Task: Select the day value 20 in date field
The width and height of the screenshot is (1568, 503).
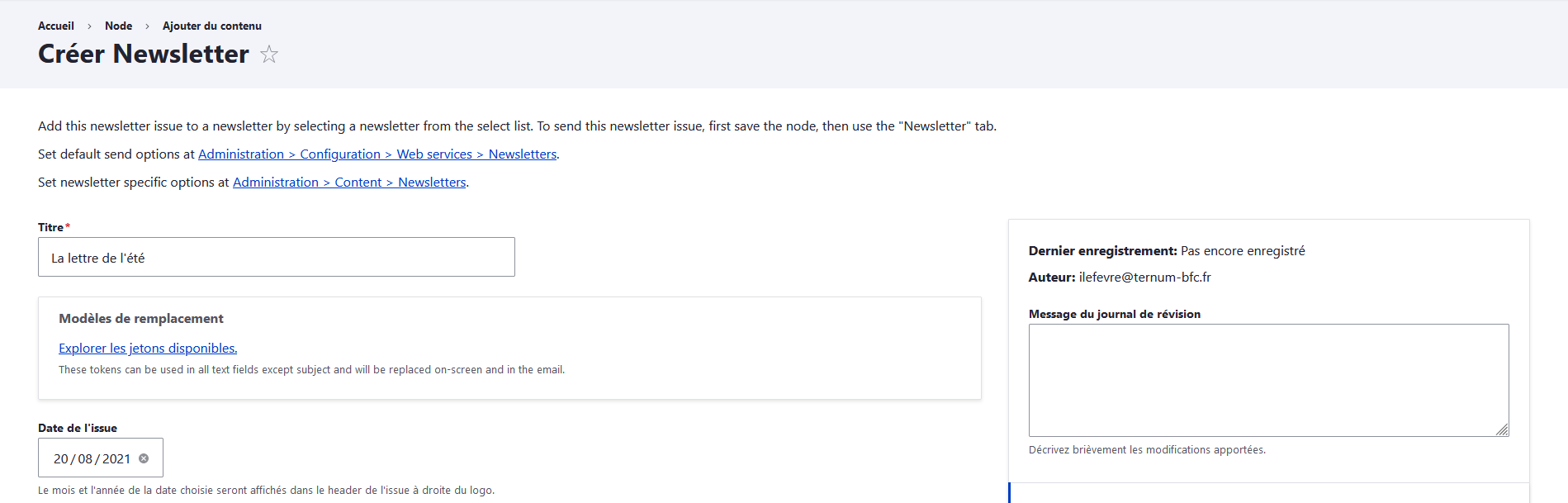Action: tap(61, 459)
